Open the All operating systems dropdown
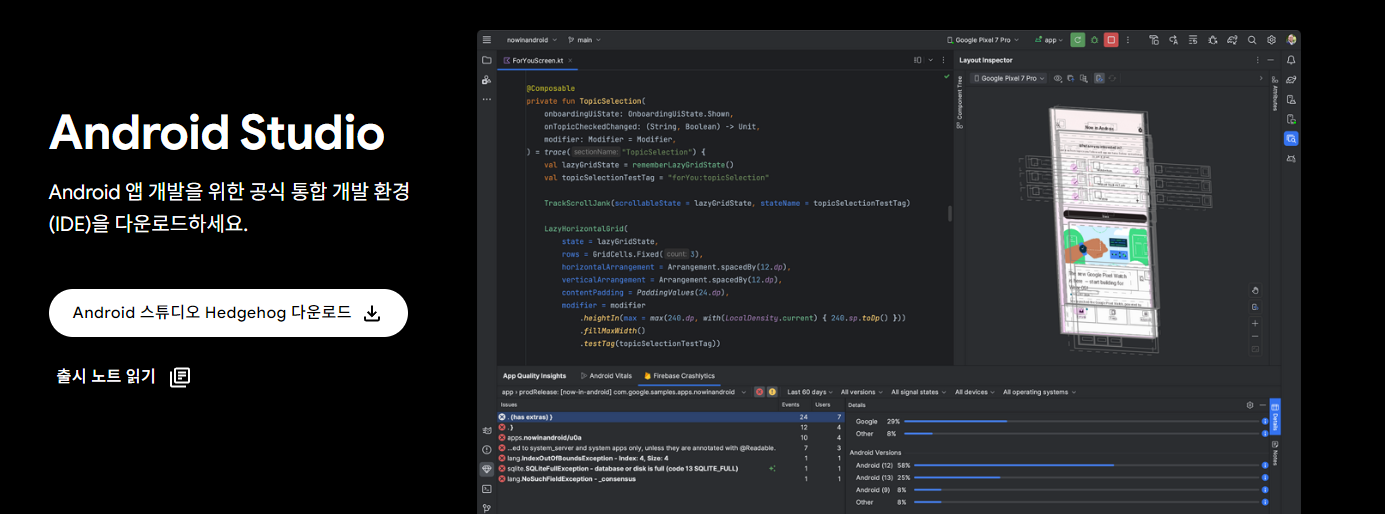The image size is (1385, 514). 1040,392
